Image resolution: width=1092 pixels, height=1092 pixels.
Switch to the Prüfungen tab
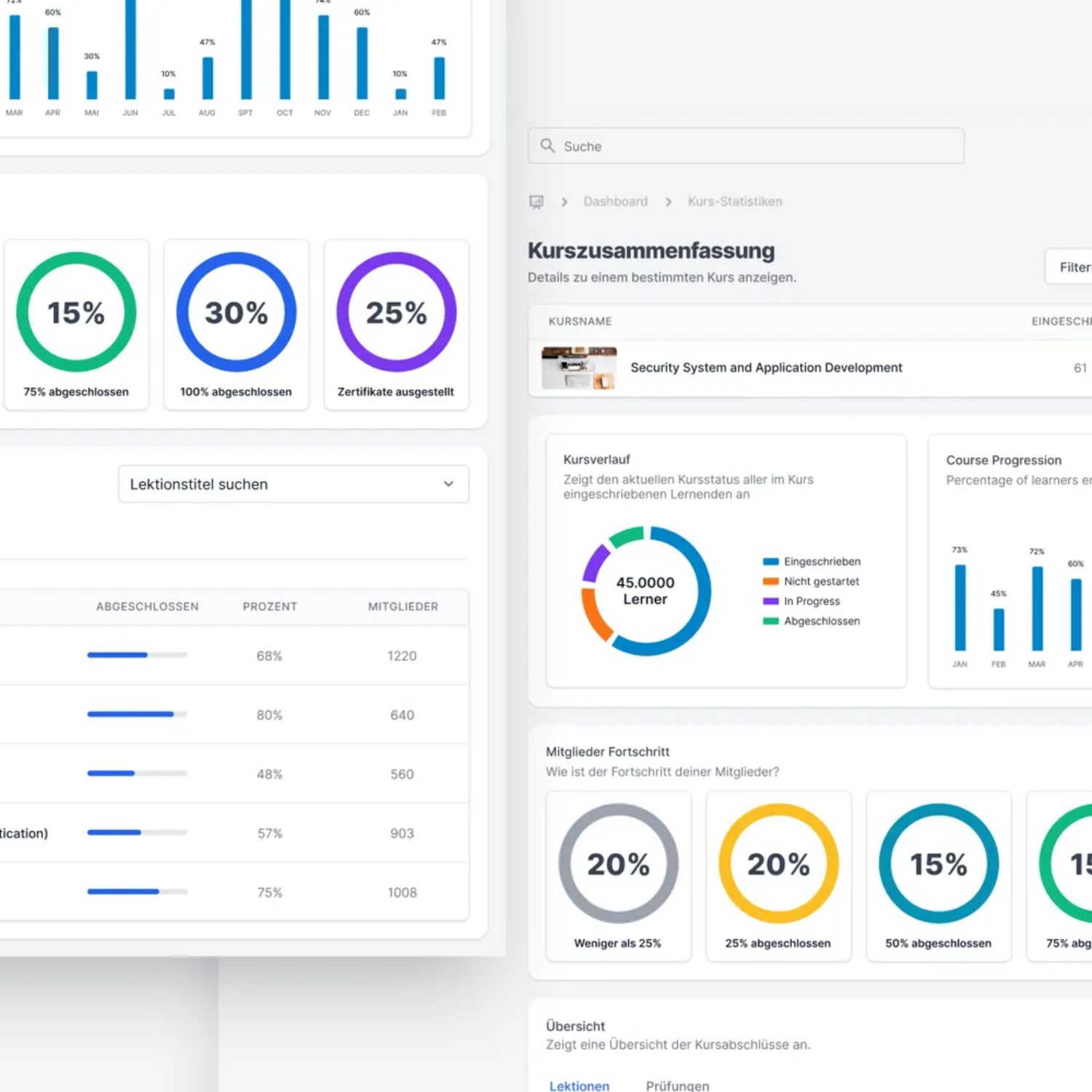coord(677,1085)
